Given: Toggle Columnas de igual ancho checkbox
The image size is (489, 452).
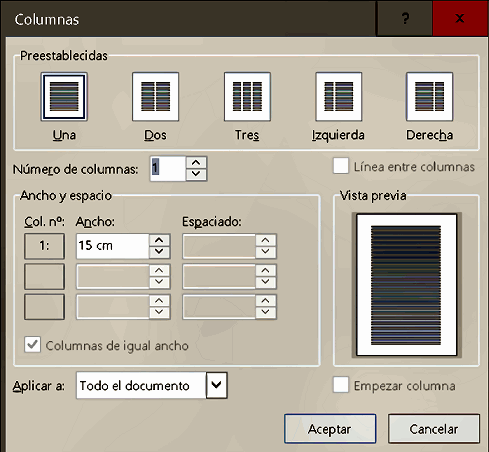Looking at the screenshot, I should point(32,345).
